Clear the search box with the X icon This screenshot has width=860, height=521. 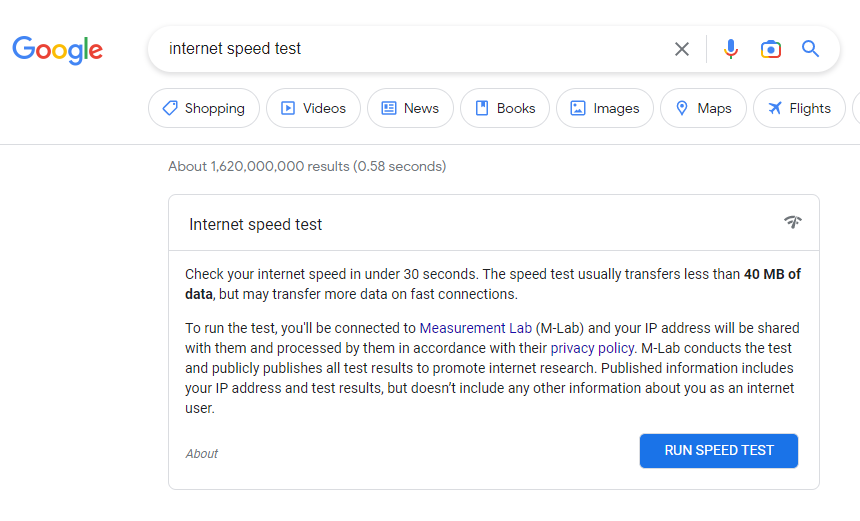(x=682, y=49)
